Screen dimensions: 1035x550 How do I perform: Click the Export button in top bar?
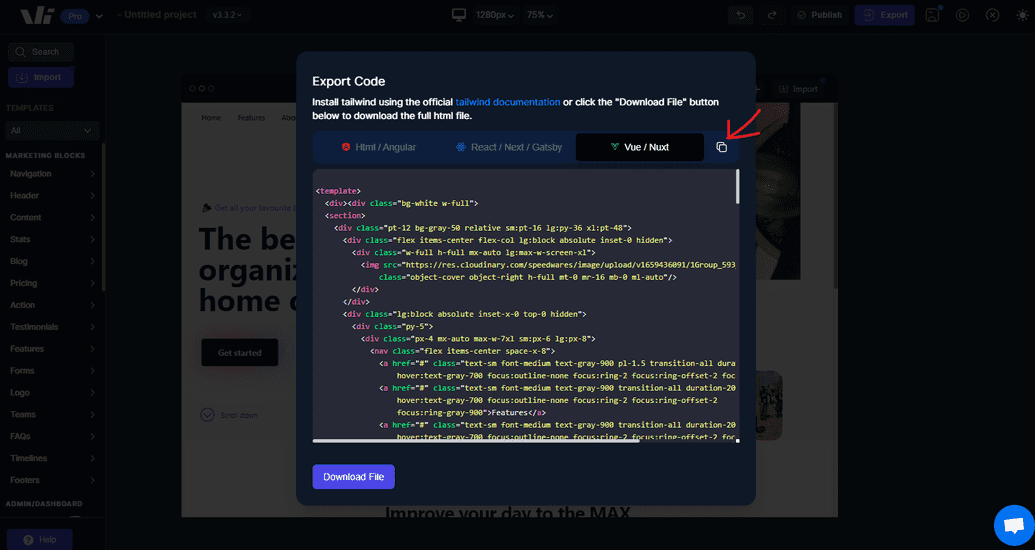pos(885,15)
